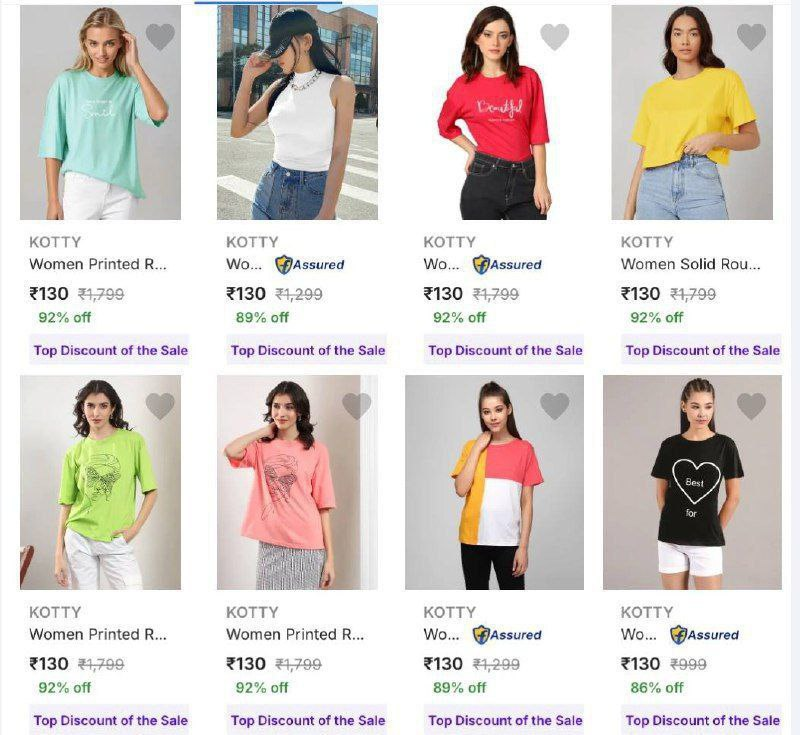Click Top Discount of the Sale under yellow tee
Viewport: 800px width, 735px height.
(702, 350)
